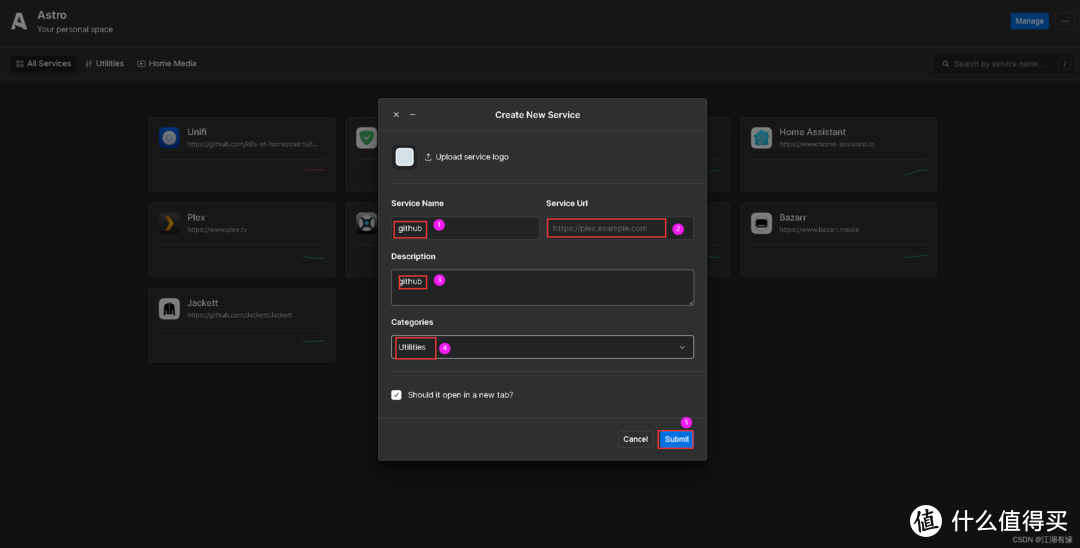Viewport: 1080px width, 548px height.
Task: Open the Unifi service icon
Action: (x=169, y=138)
